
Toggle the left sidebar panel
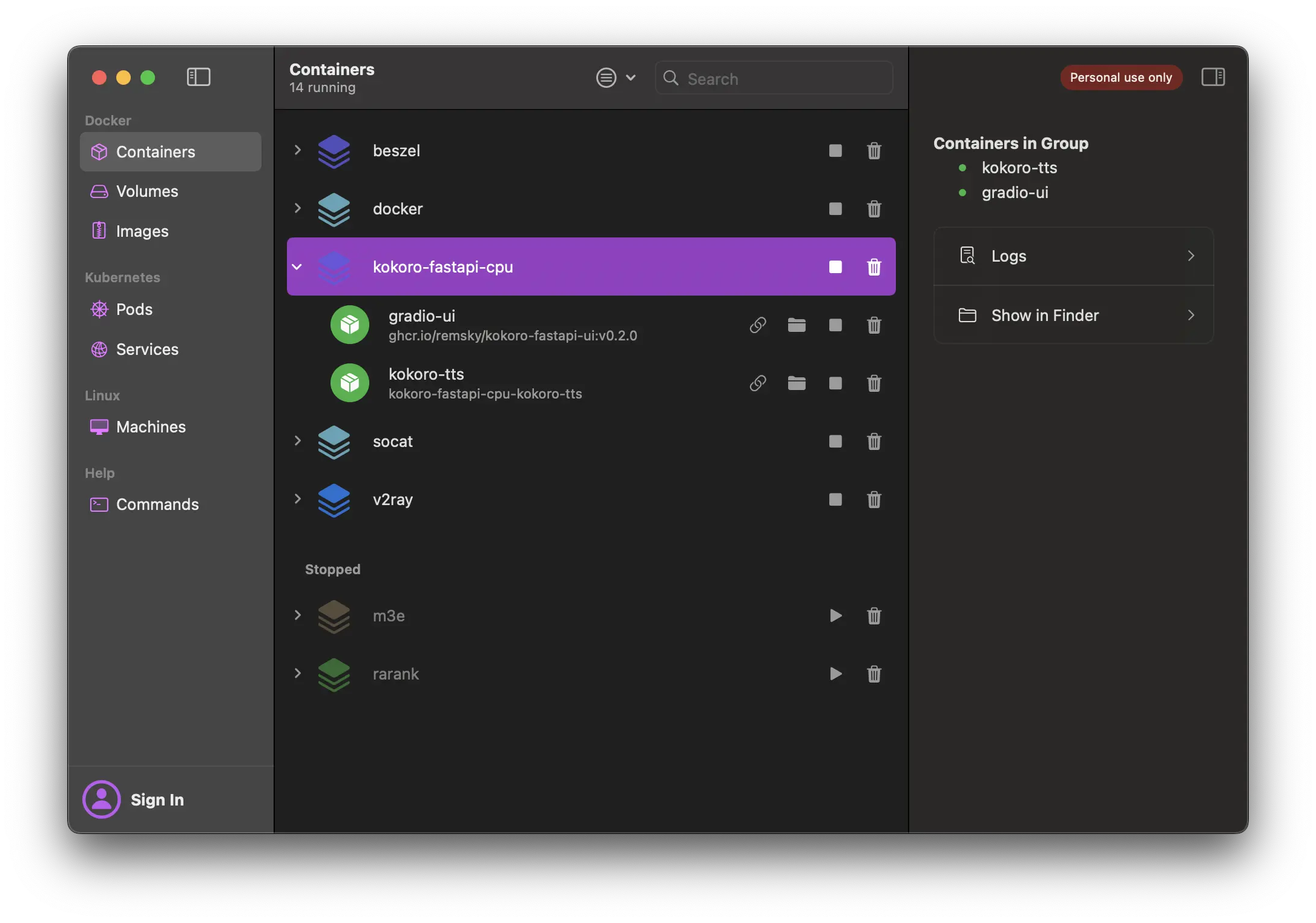coord(199,77)
